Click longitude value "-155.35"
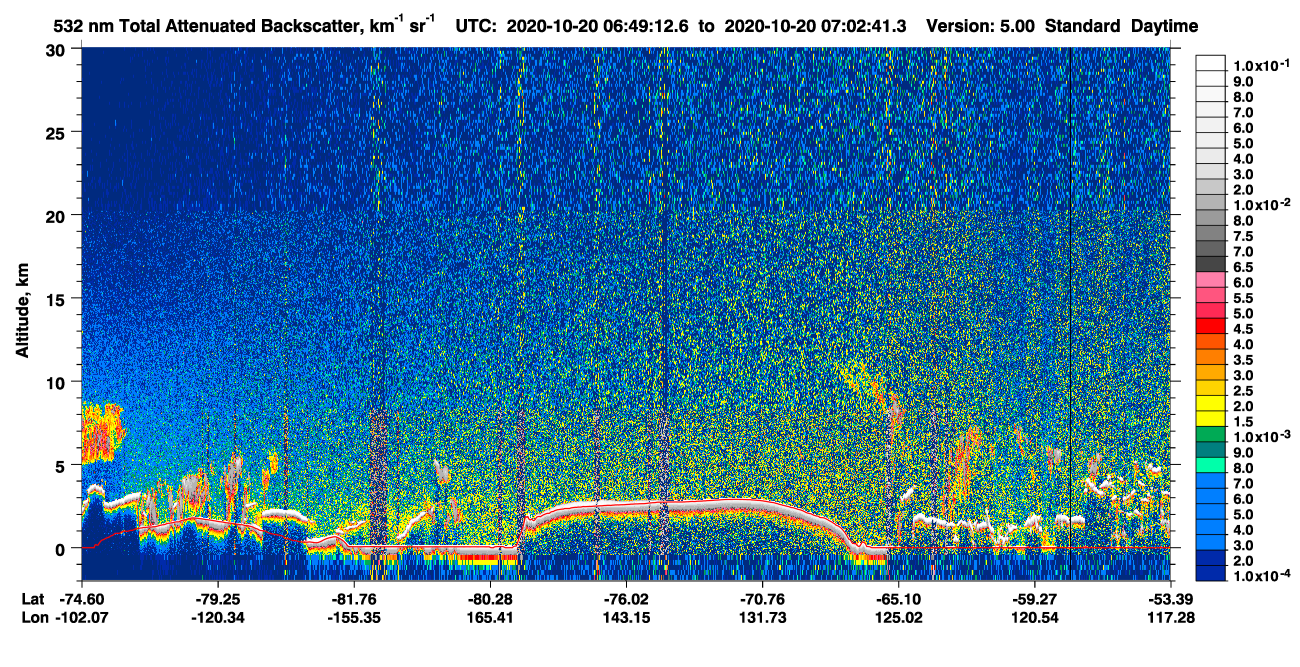The image size is (1300, 667). (354, 618)
